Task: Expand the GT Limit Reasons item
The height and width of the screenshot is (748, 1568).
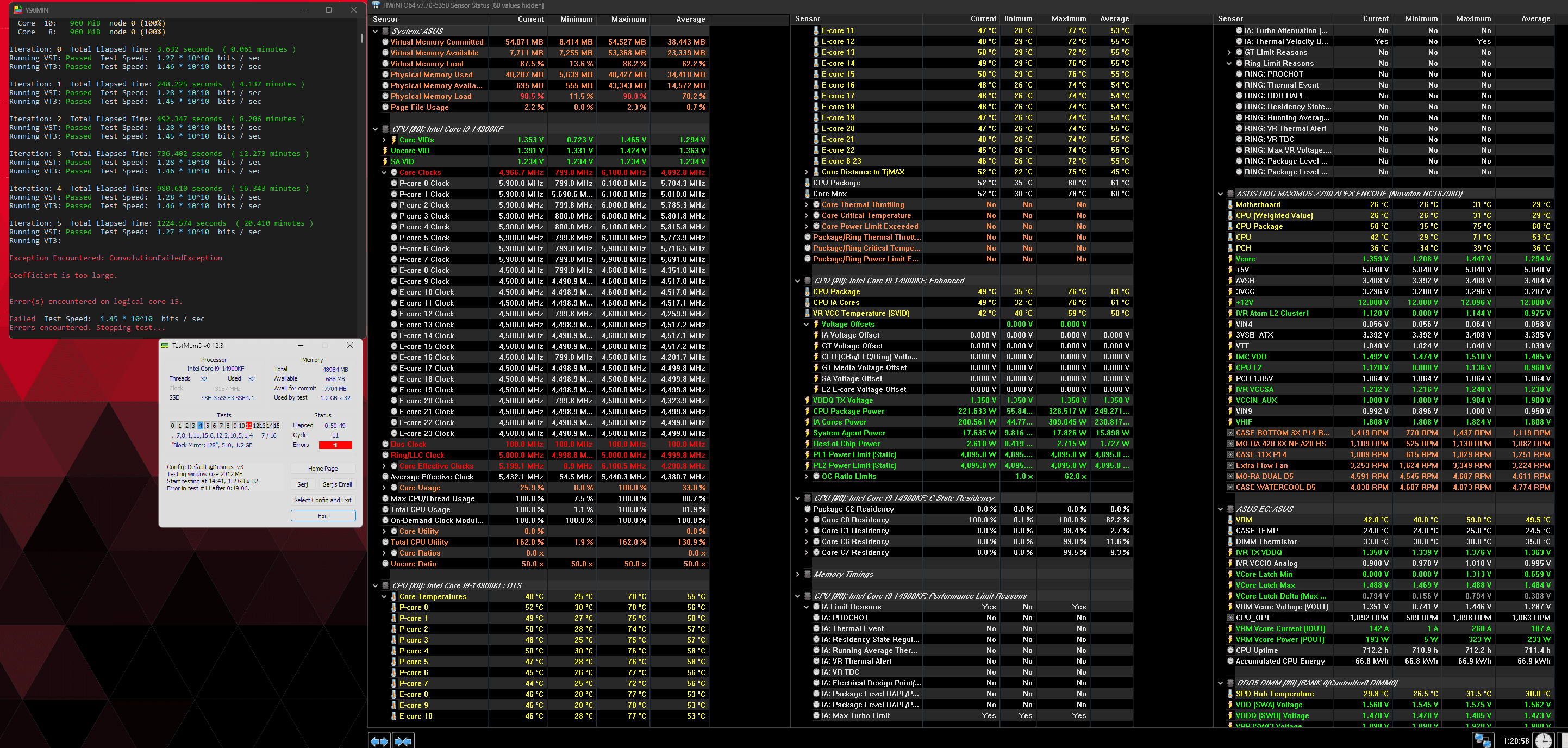Action: [x=1229, y=52]
